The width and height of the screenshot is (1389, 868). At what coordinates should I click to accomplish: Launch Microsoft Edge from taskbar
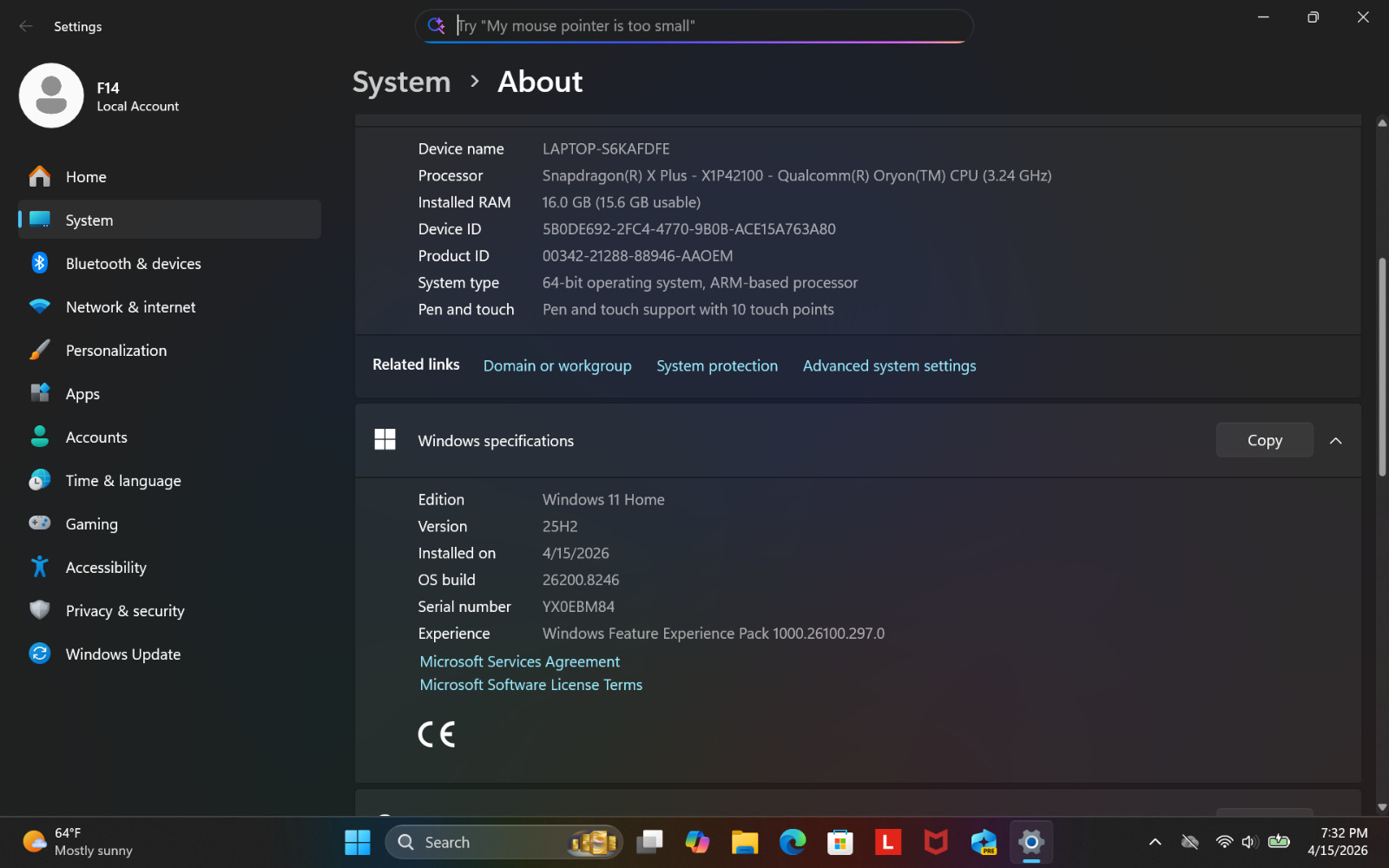pos(793,842)
